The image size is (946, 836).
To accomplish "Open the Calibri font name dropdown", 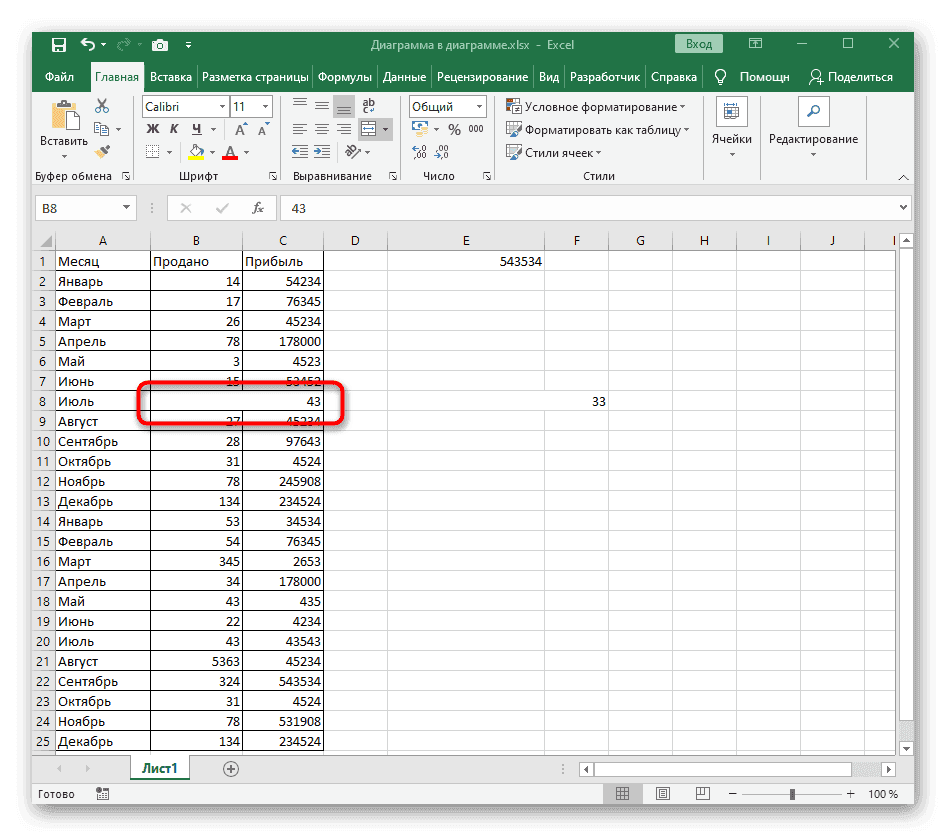I will [x=220, y=107].
